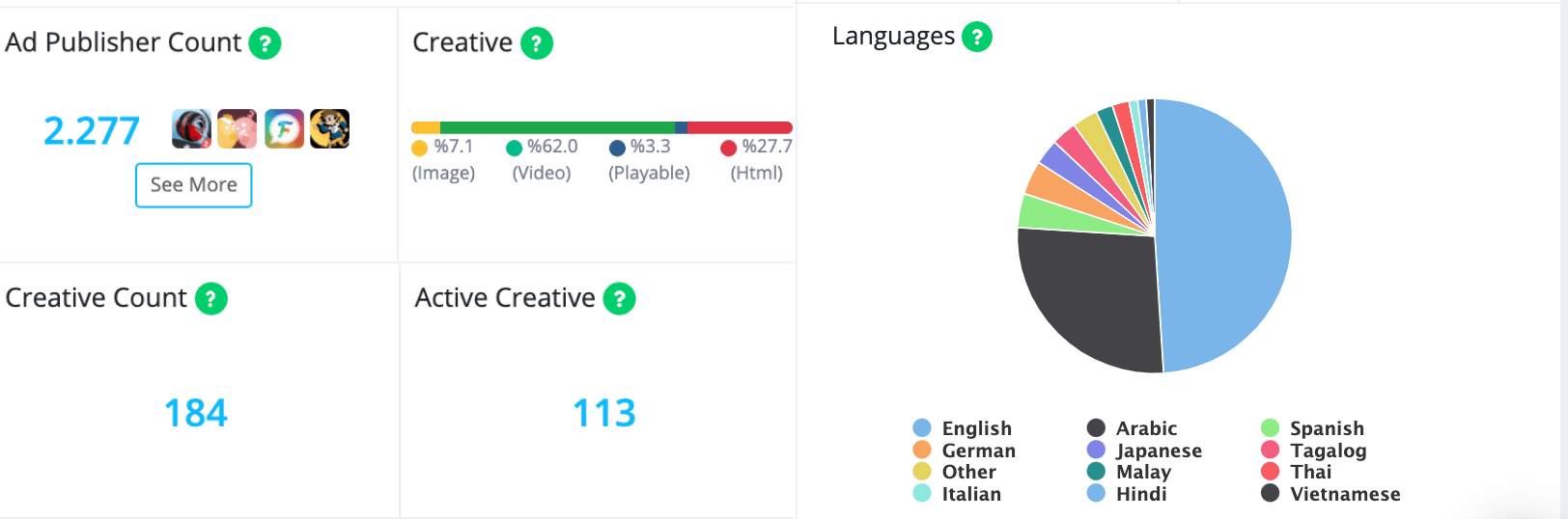This screenshot has height=519, width=1568.
Task: Toggle German in the languages legend
Action: pyautogui.click(x=965, y=451)
